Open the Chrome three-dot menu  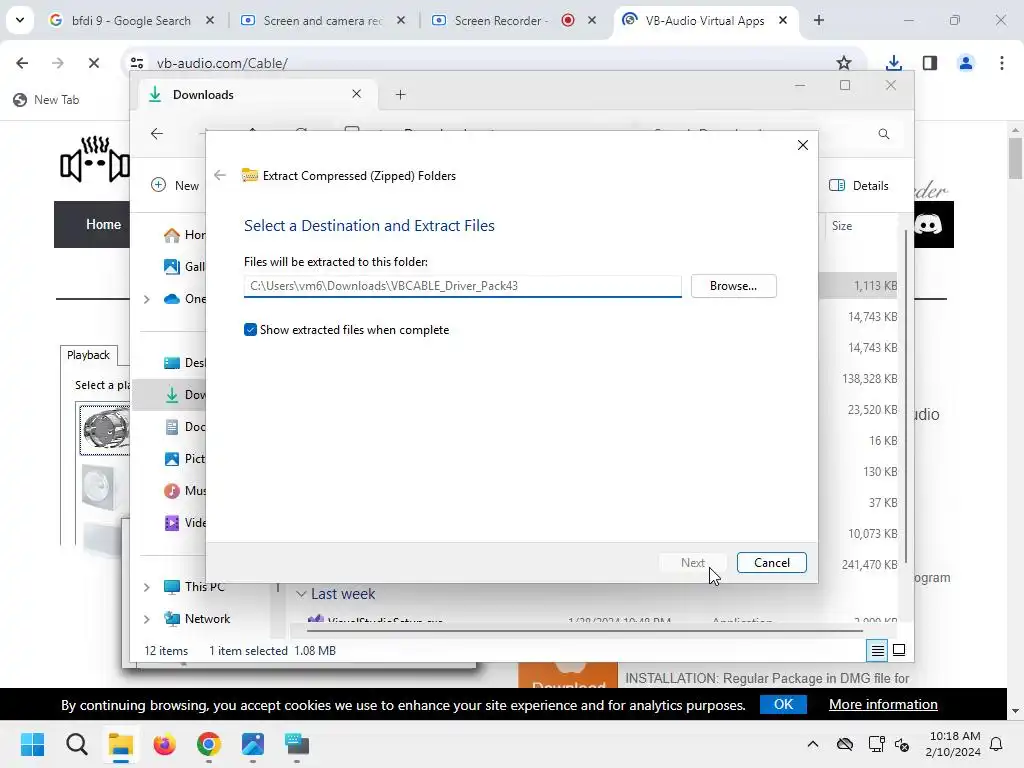(1002, 63)
